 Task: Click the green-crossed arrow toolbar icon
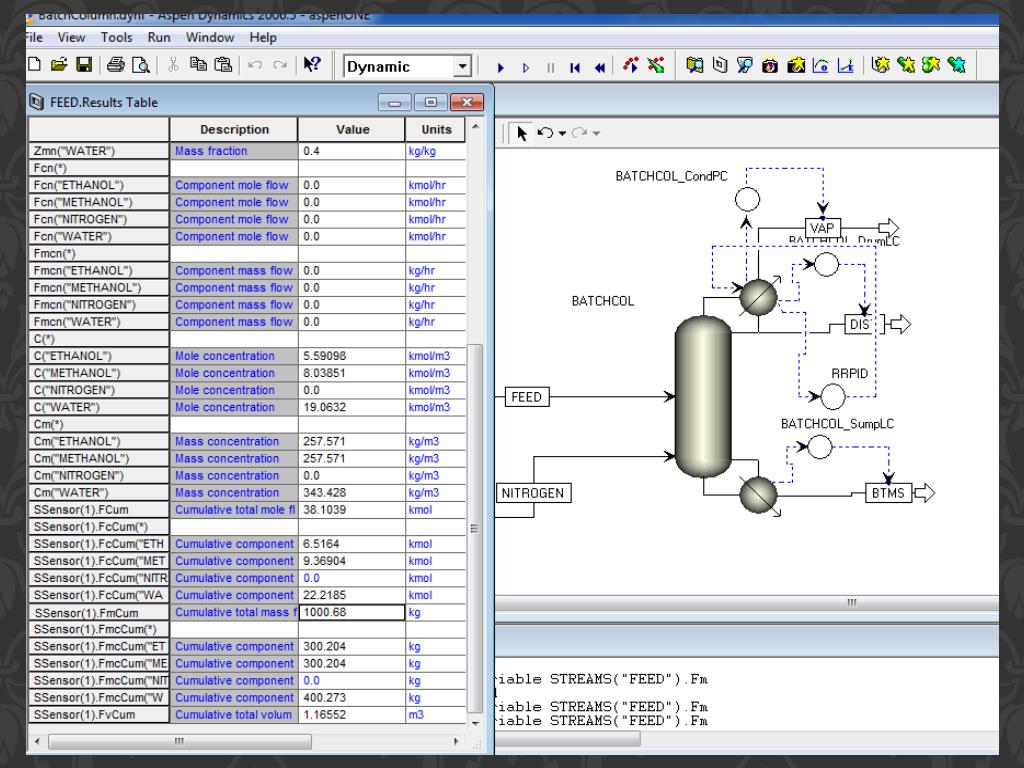[656, 65]
